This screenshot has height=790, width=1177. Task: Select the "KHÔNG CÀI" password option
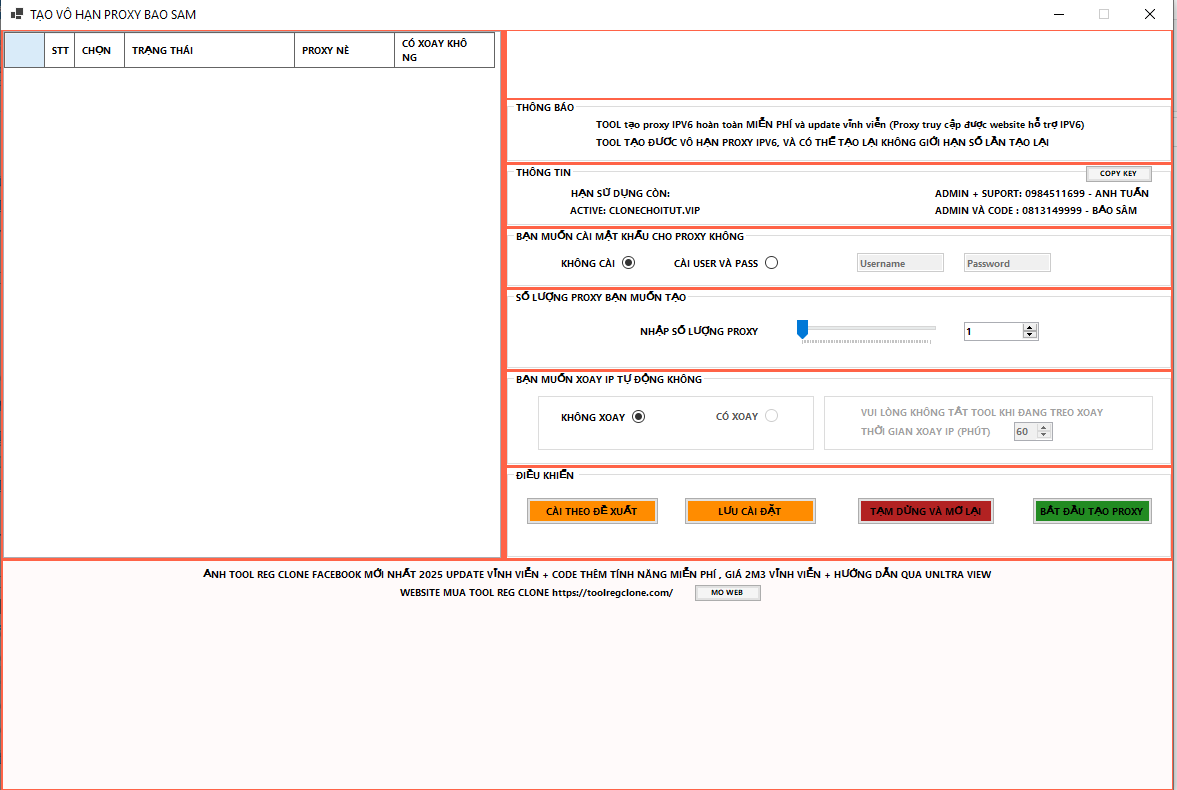click(628, 262)
